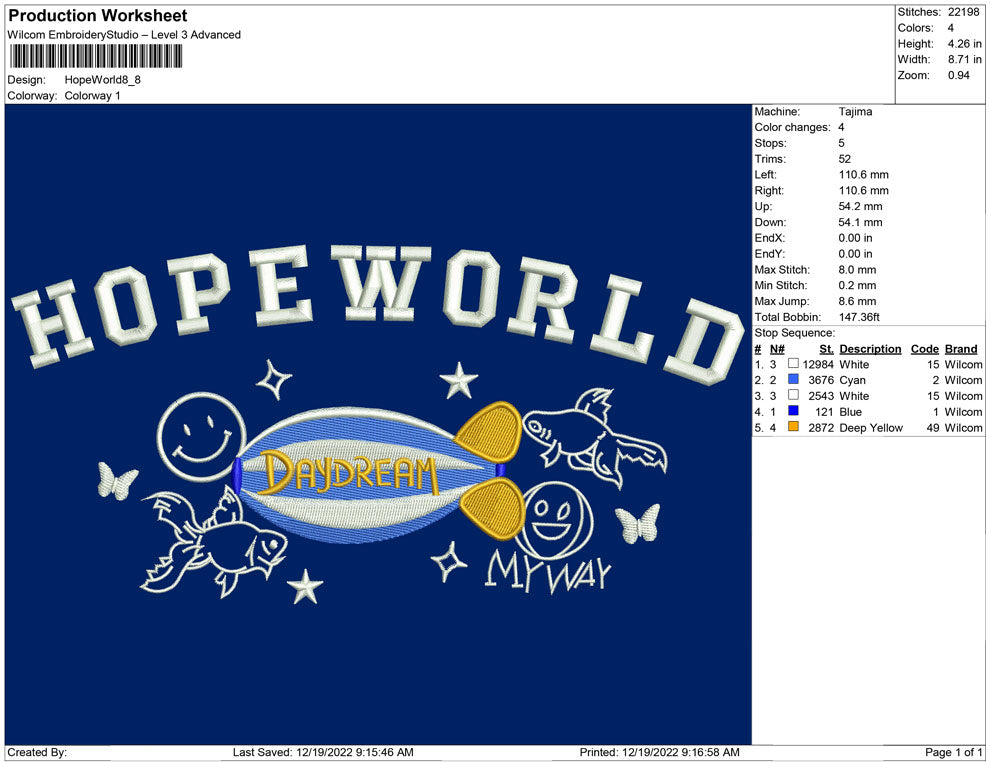This screenshot has height=762, width=990.
Task: Click the EndX value 0.00 in
Action: click(856, 238)
